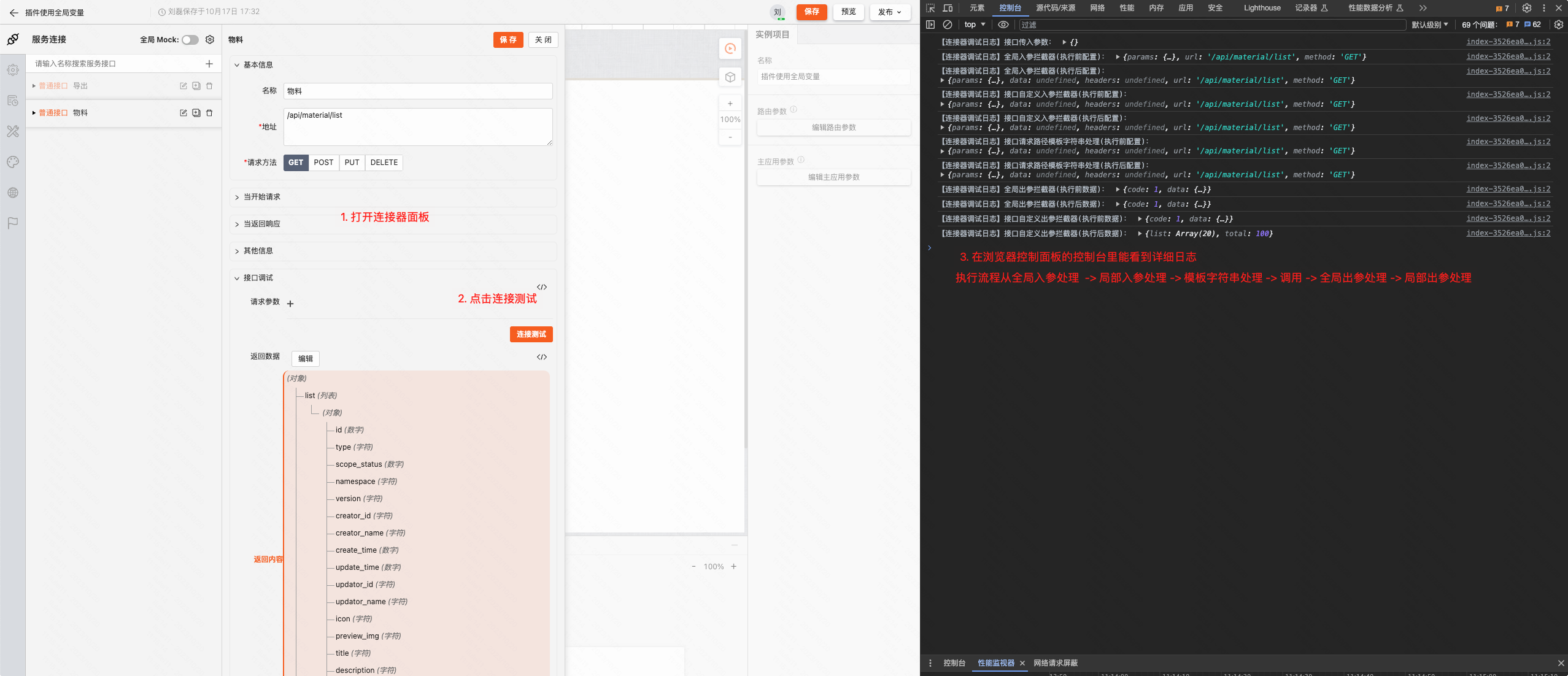Image resolution: width=1568 pixels, height=676 pixels.
Task: Select POST request method
Action: click(x=323, y=163)
